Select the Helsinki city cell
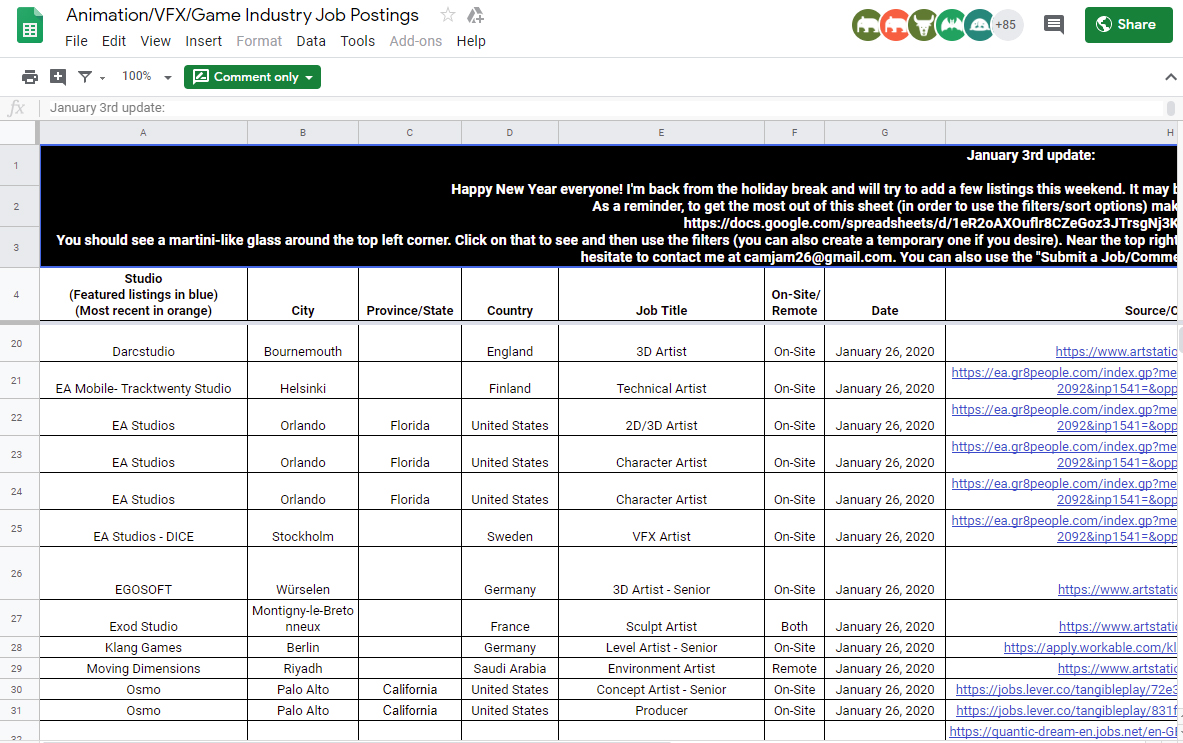Image resolution: width=1183 pixels, height=743 pixels. click(303, 380)
